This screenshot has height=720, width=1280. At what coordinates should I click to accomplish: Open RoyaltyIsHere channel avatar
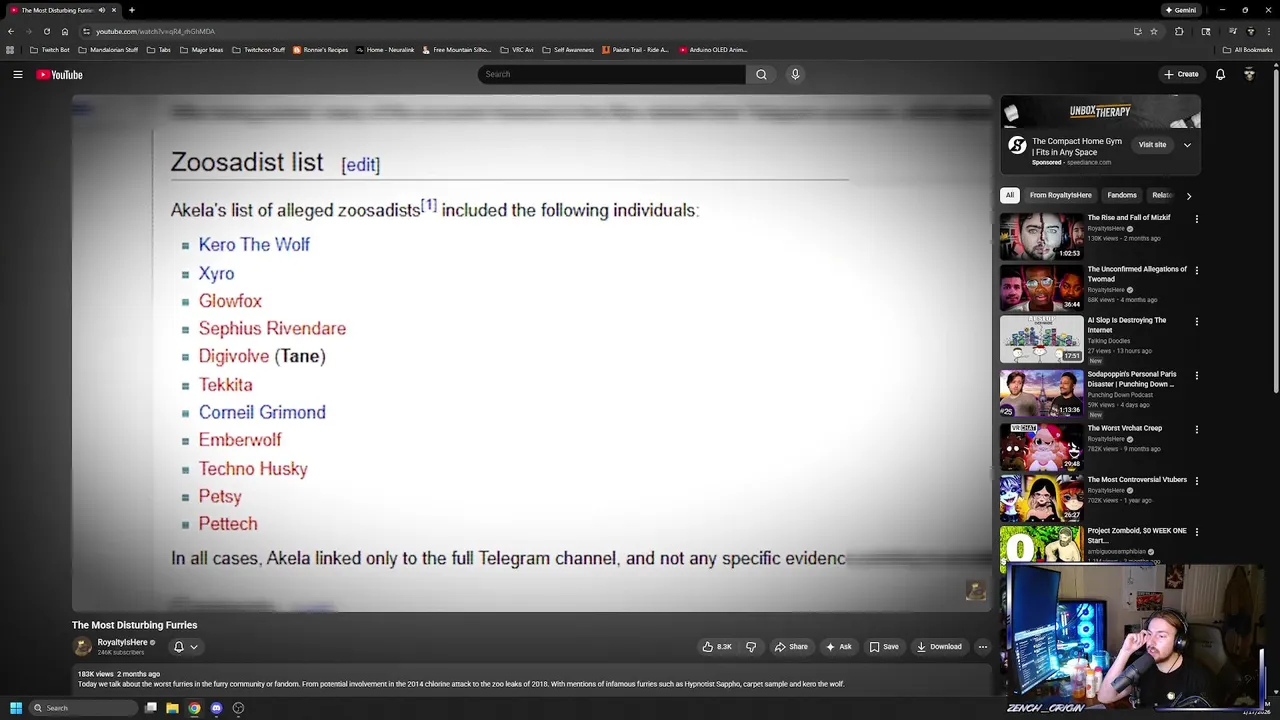[x=83, y=647]
